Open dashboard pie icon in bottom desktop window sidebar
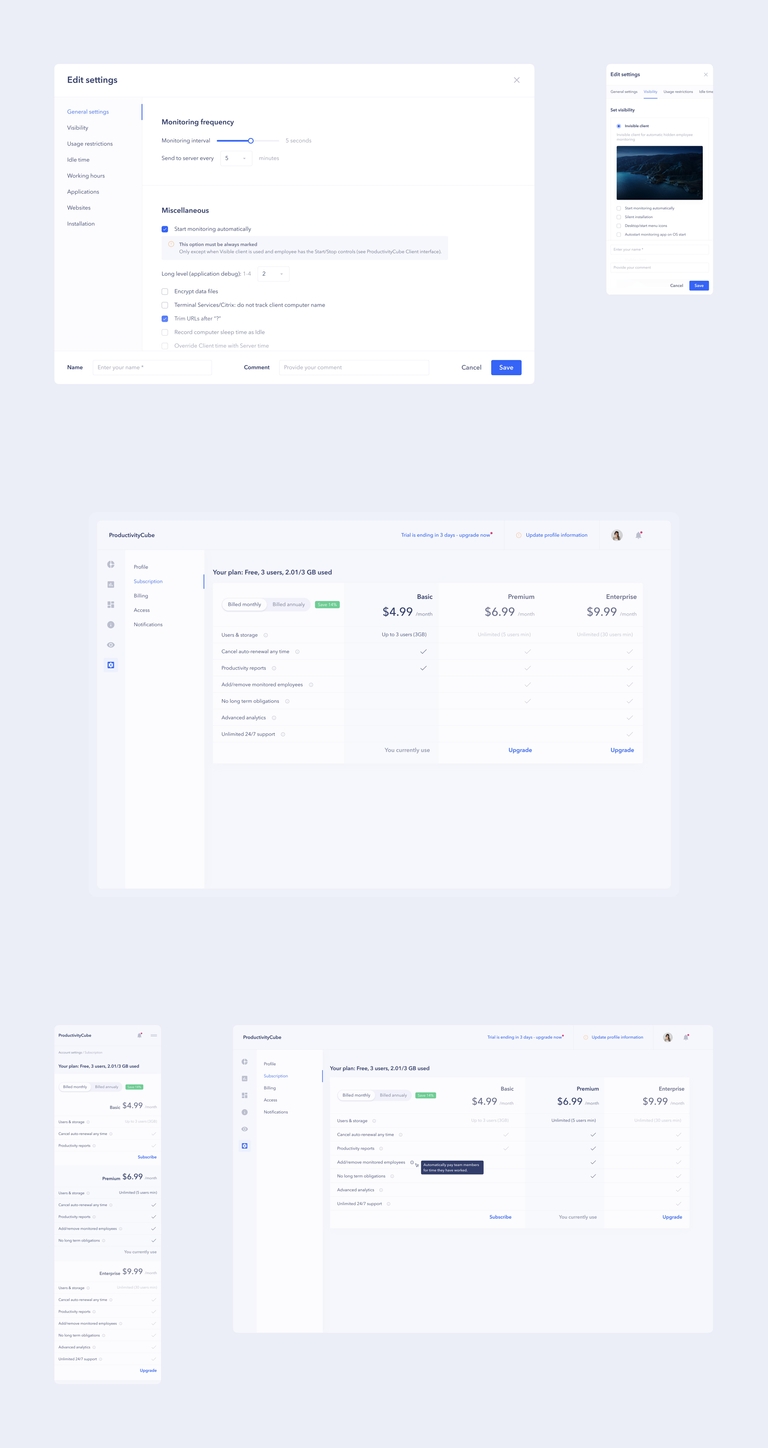The image size is (768, 1448). (245, 1061)
